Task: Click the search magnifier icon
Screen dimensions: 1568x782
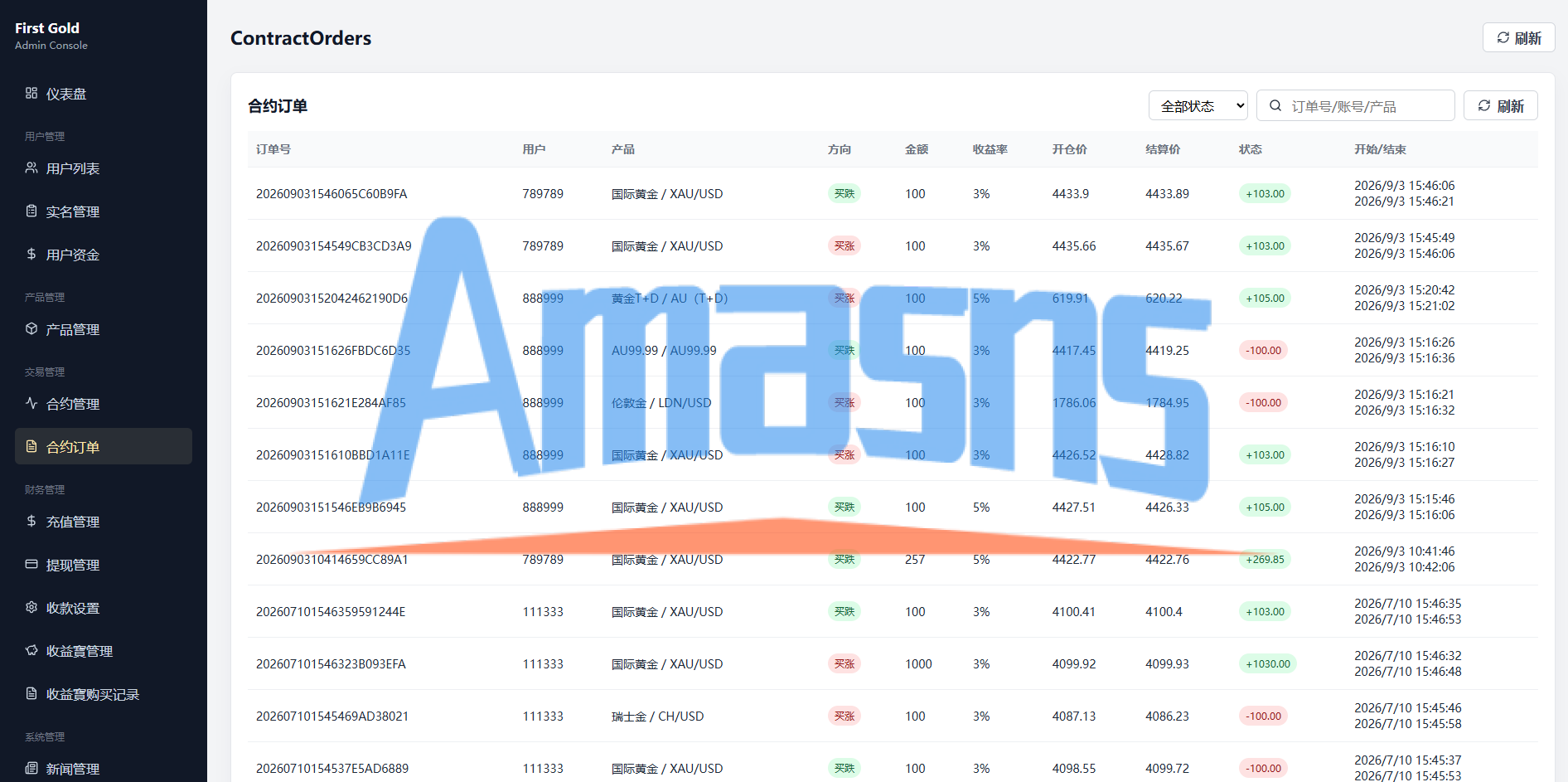Action: [1275, 105]
